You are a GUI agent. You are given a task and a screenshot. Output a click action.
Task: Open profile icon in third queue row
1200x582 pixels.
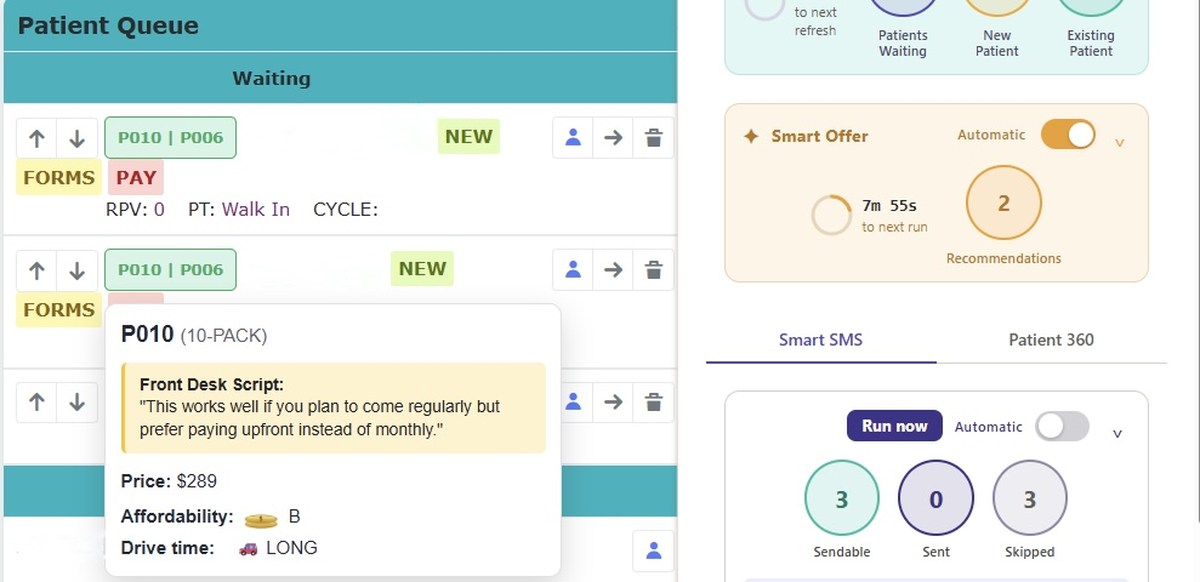coord(573,402)
